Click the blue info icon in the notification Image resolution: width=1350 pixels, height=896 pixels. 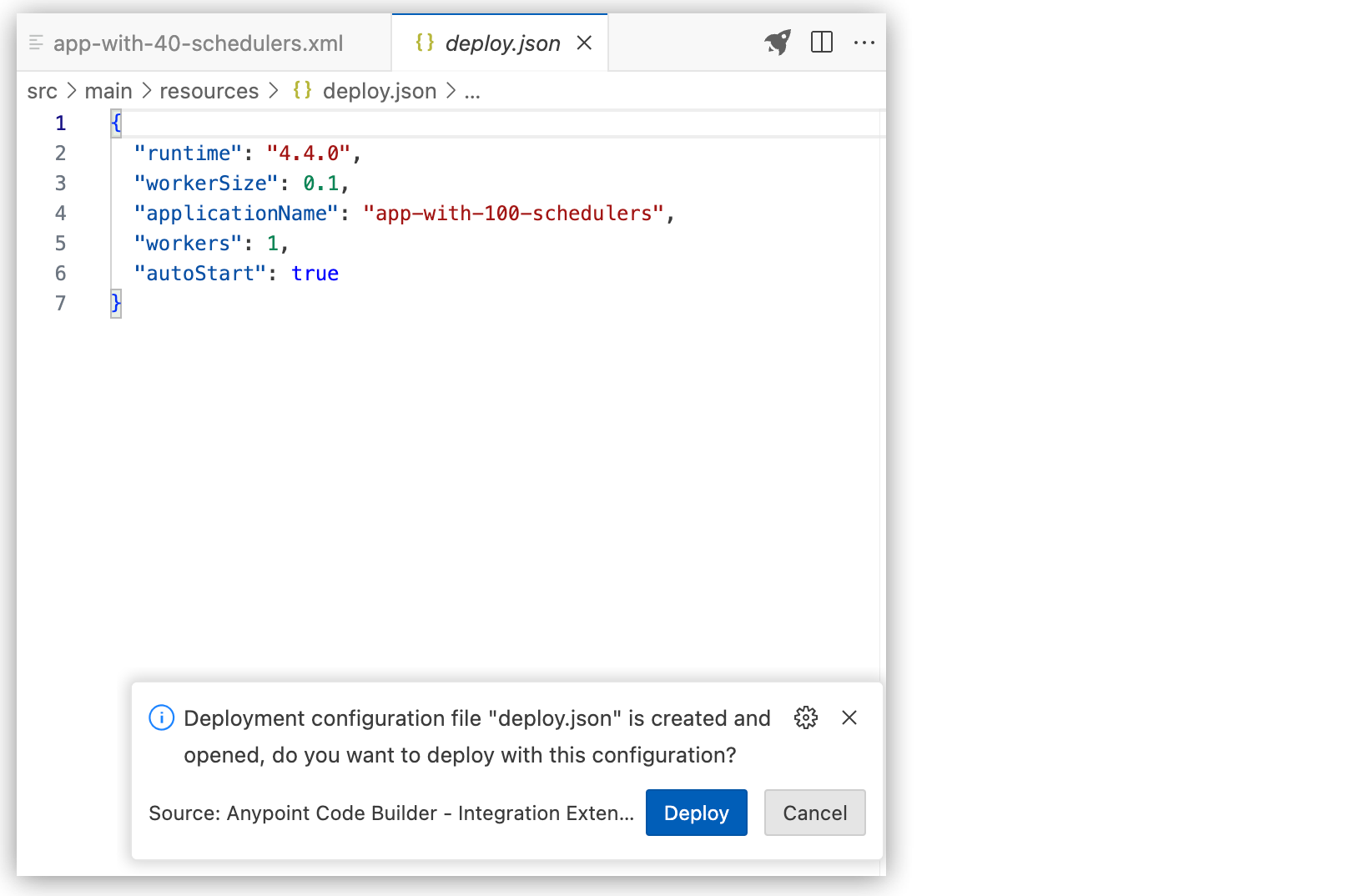[161, 717]
